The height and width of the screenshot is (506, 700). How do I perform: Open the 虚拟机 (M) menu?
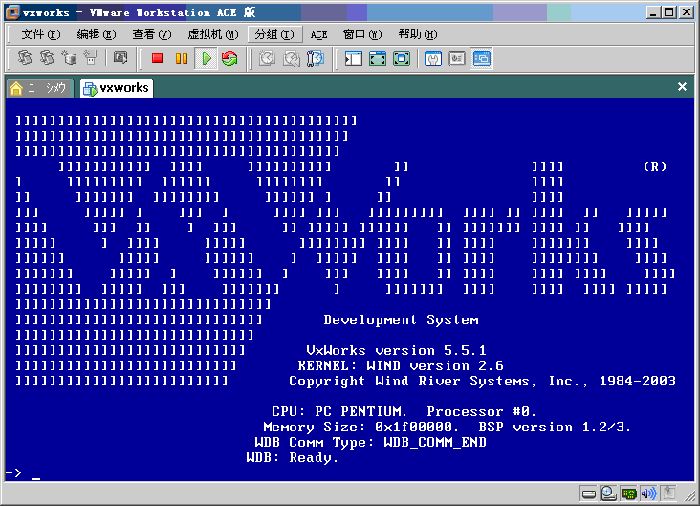coord(213,34)
